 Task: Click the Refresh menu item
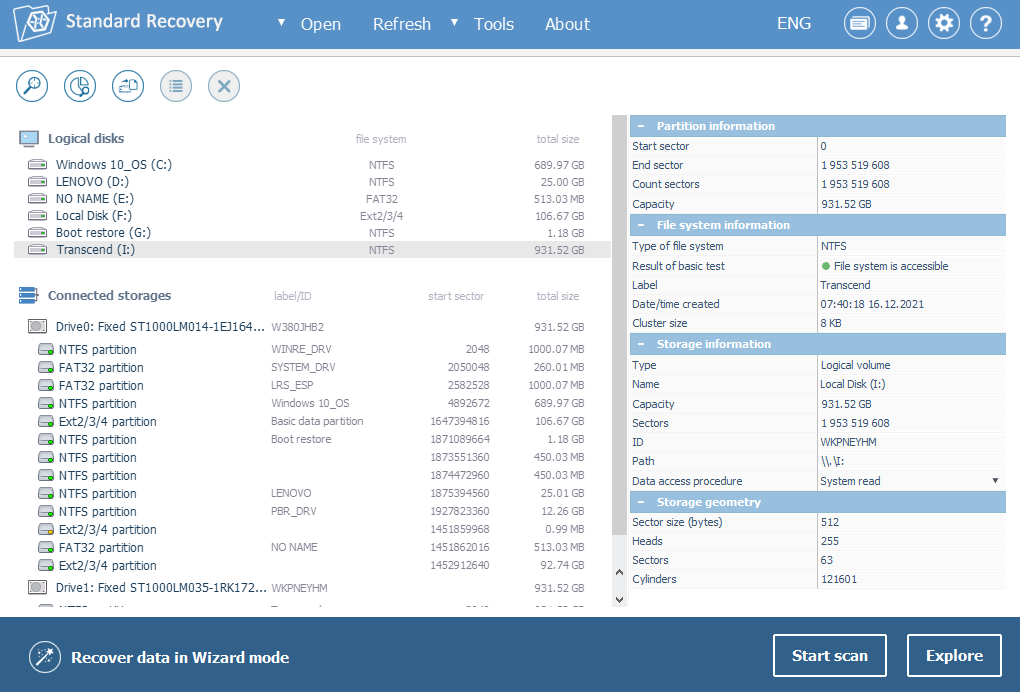click(402, 24)
